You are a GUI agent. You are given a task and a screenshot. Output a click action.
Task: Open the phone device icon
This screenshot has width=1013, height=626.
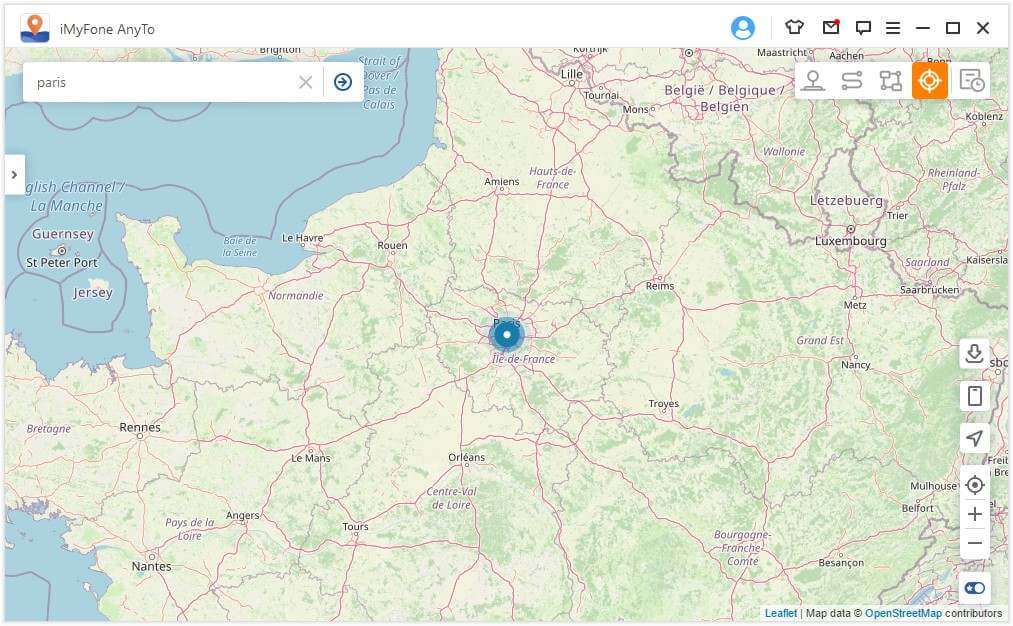click(974, 395)
